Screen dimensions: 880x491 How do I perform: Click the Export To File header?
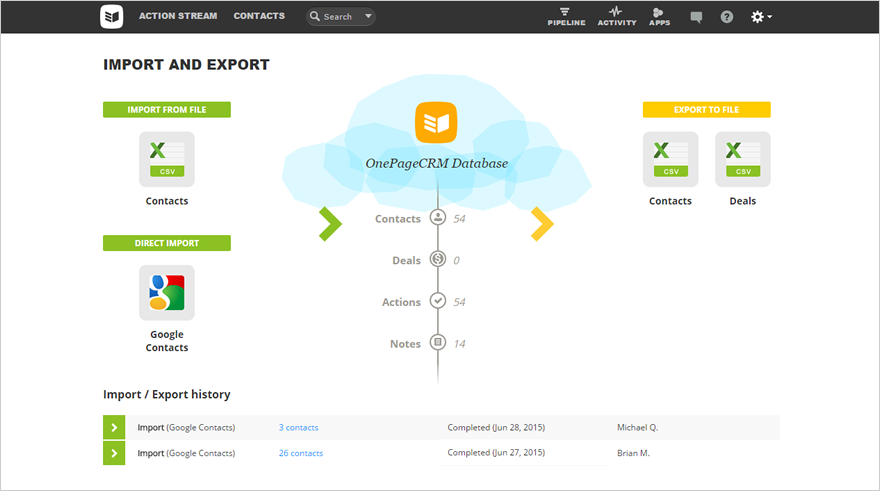707,109
